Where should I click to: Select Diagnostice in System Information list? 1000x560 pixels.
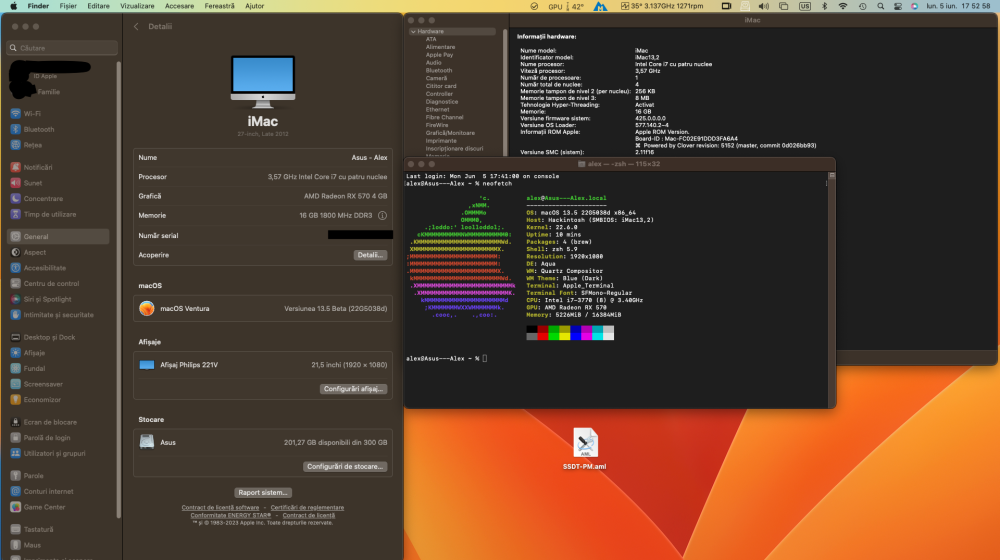point(442,102)
